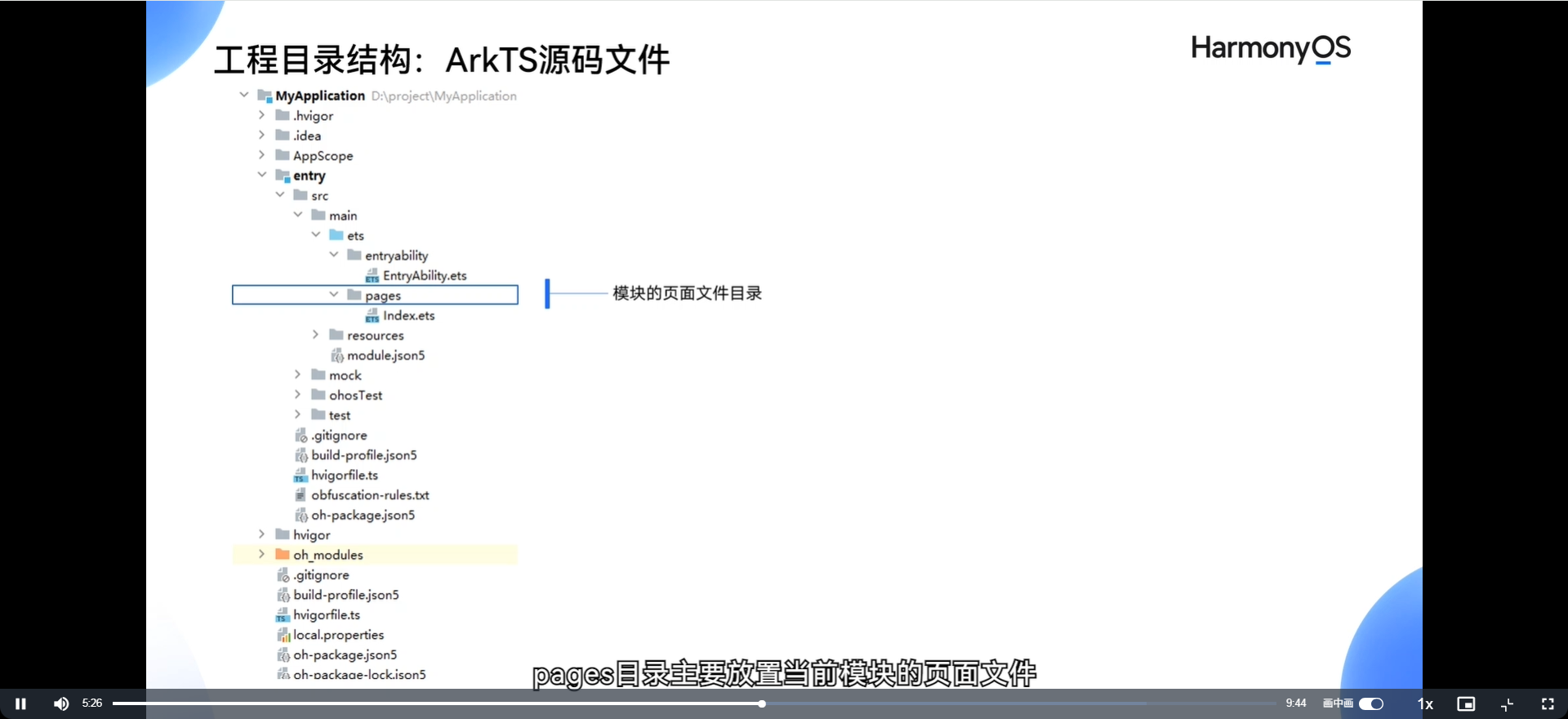Select the ohosTest folder label

355,395
